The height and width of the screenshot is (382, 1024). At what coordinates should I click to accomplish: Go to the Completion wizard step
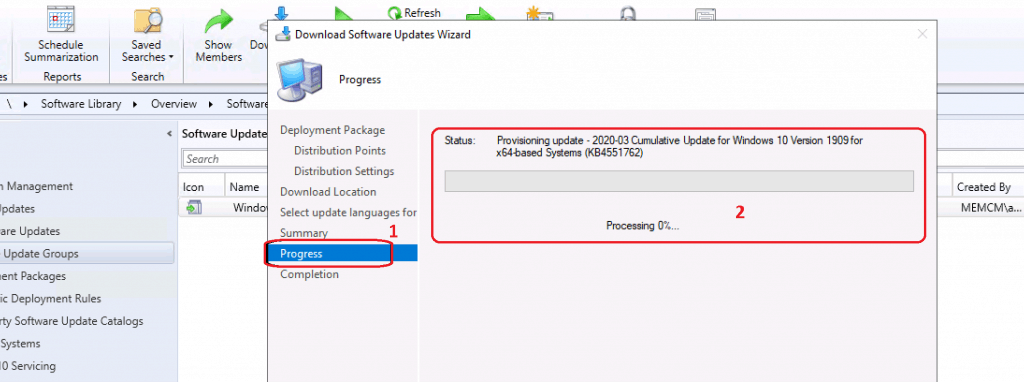click(x=310, y=274)
